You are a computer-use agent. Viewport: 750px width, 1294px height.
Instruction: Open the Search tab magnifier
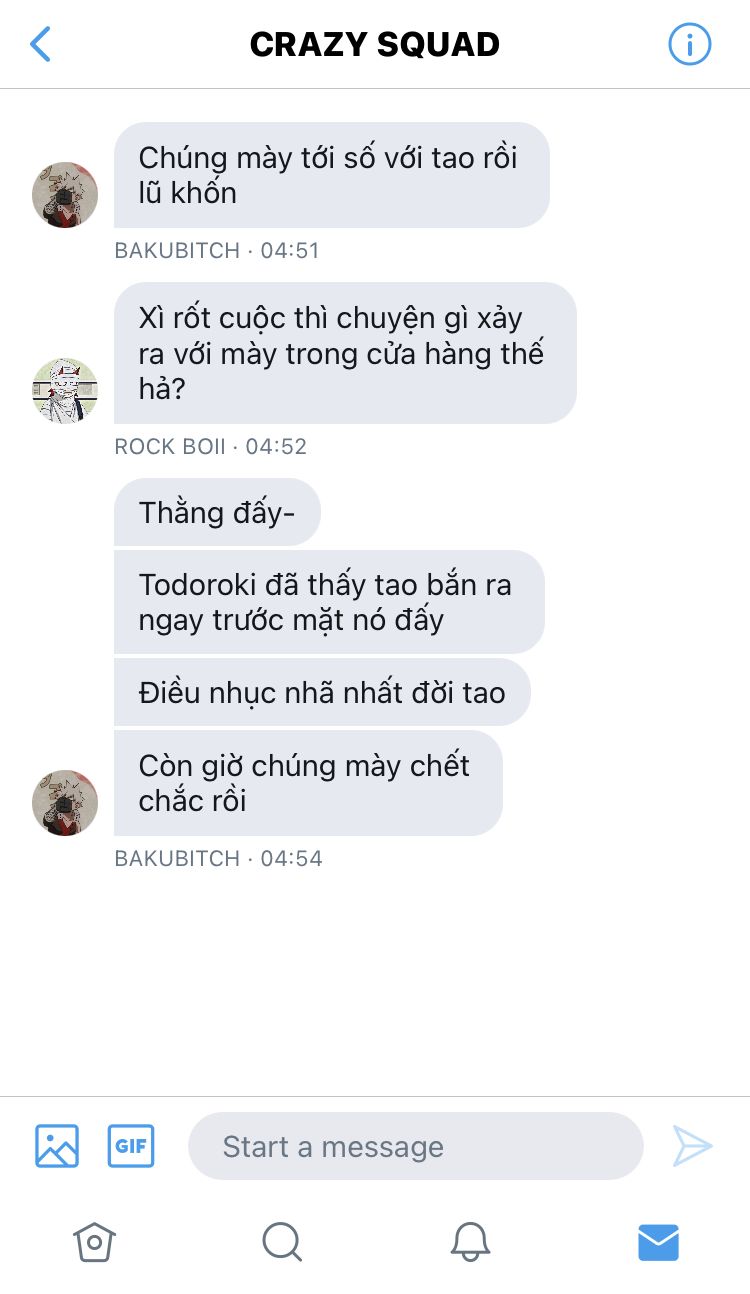(x=282, y=1242)
